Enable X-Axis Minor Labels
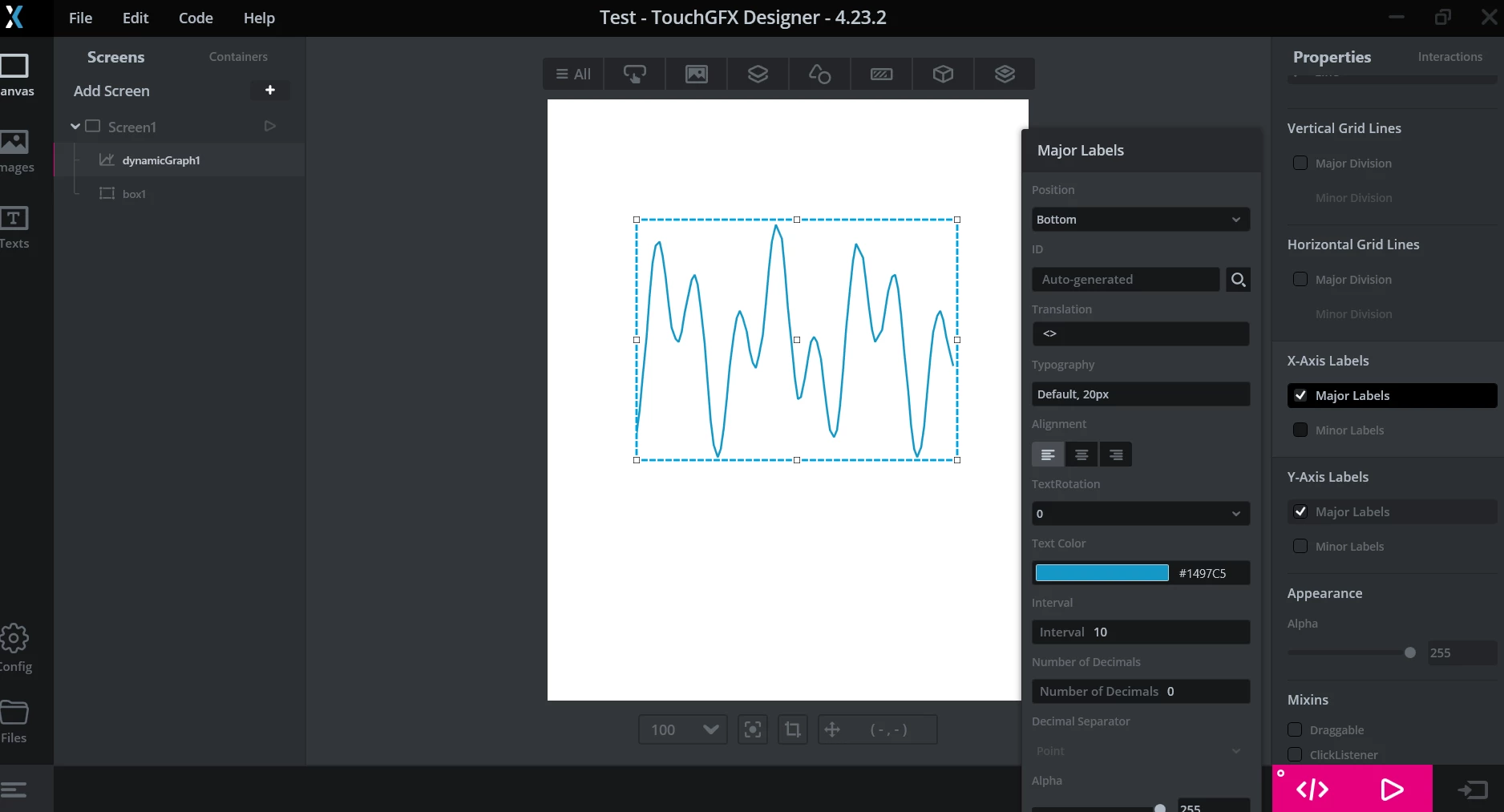Screen dimensions: 1504x812 click(1300, 430)
